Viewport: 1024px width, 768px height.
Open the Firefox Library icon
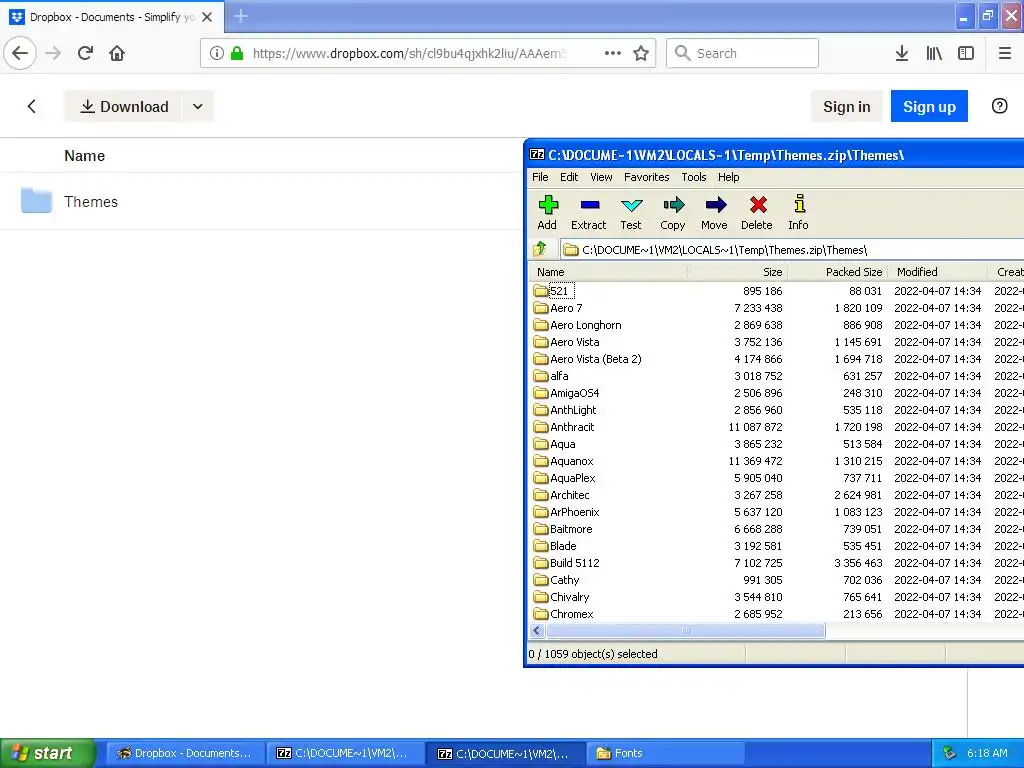coord(934,53)
